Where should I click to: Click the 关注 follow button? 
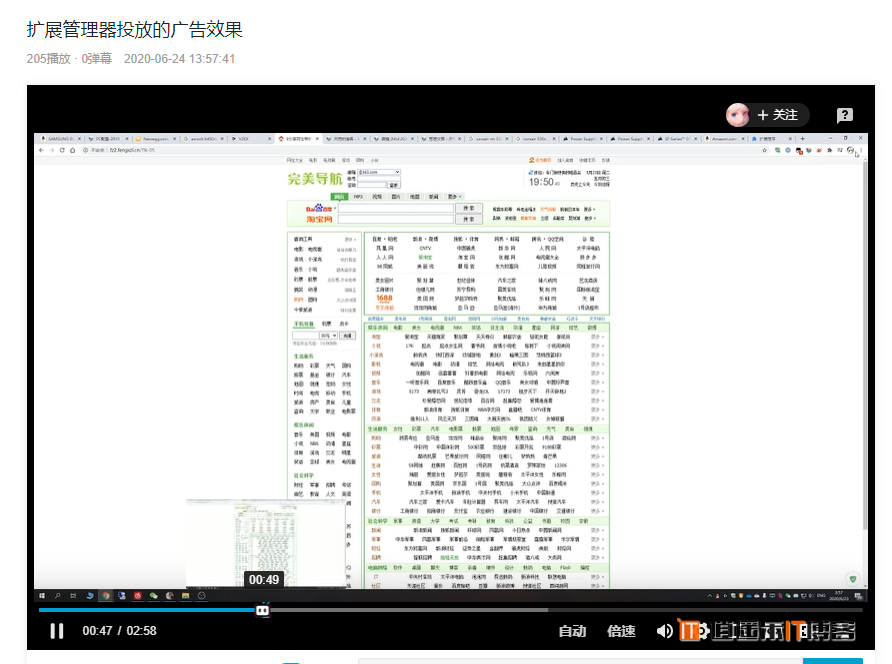coord(778,115)
